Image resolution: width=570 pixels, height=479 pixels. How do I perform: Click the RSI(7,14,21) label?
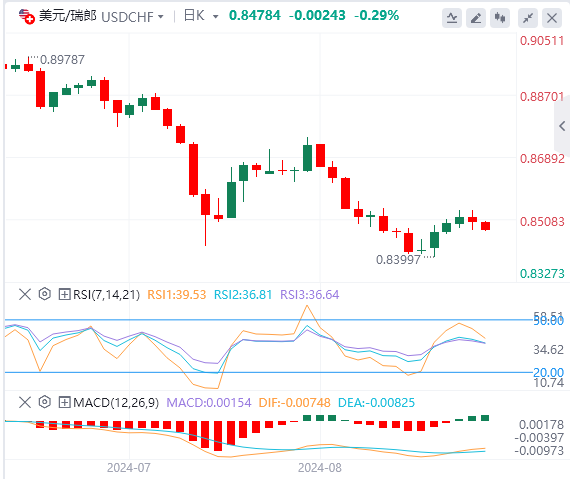(106, 294)
